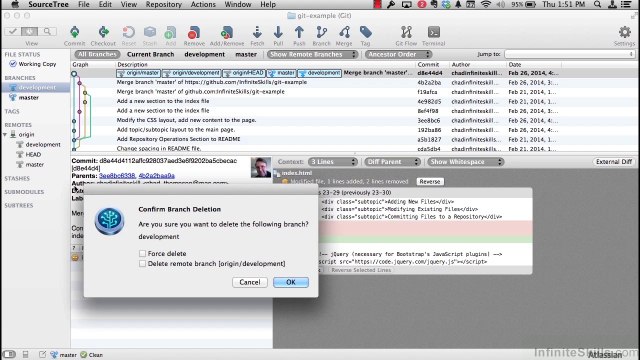Open parent commit link 4b2a2baa9a

click(157, 176)
